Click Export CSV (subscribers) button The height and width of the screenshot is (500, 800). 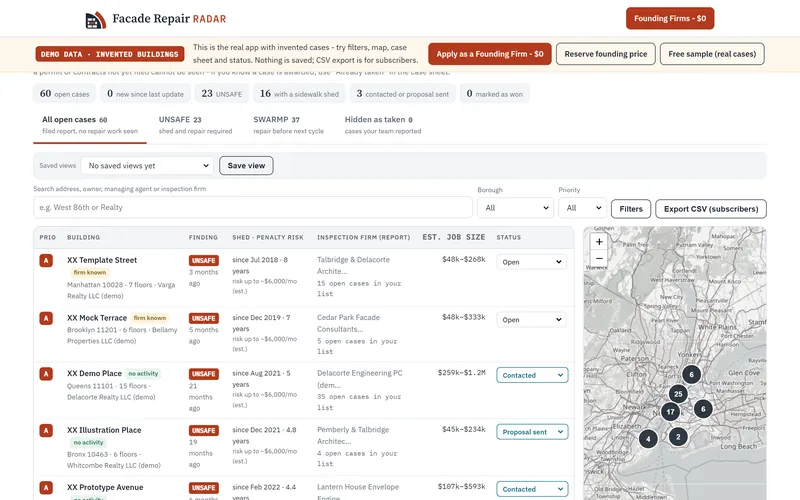coord(711,209)
